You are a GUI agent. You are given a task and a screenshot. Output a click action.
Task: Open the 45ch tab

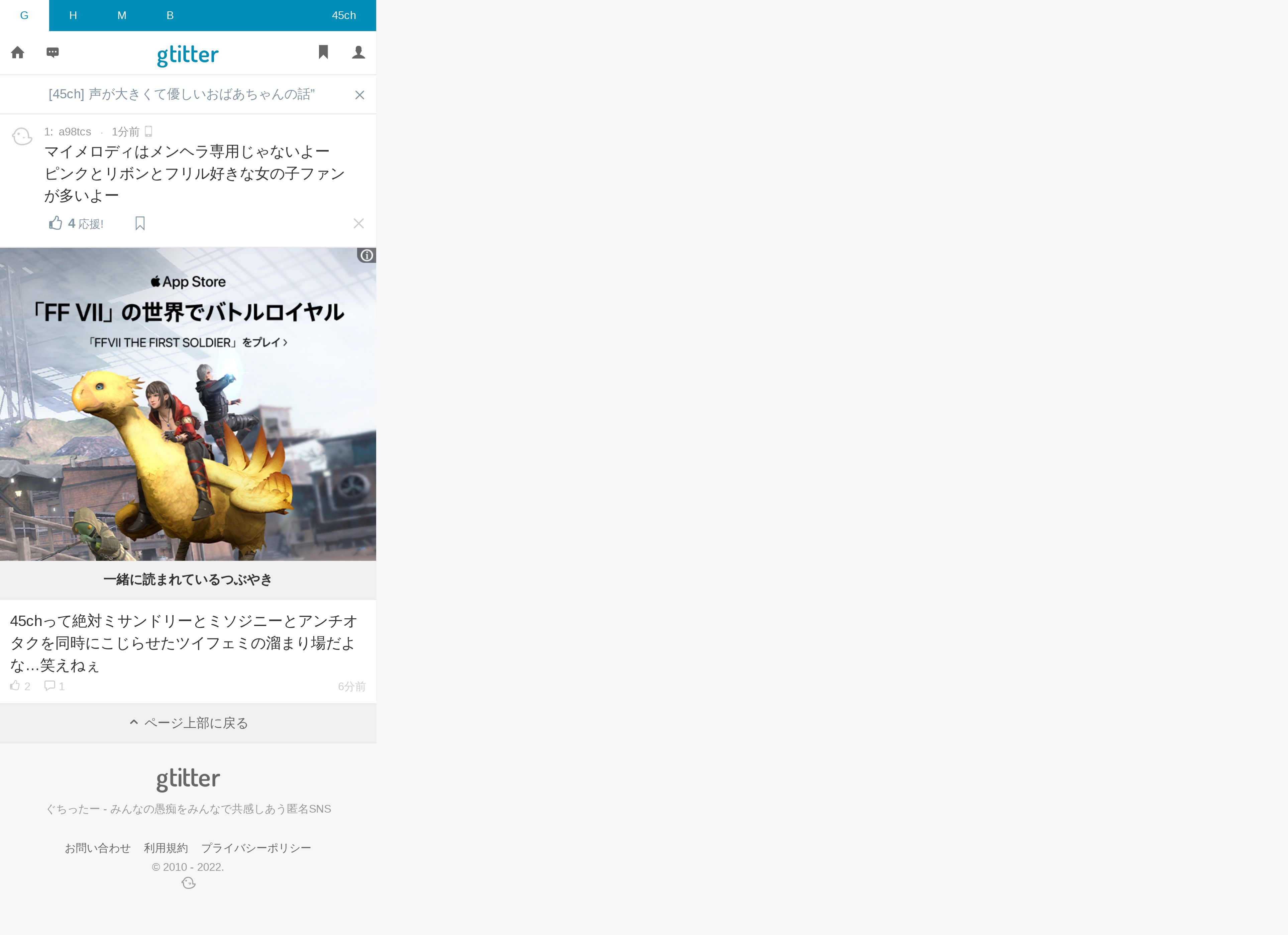pos(344,15)
